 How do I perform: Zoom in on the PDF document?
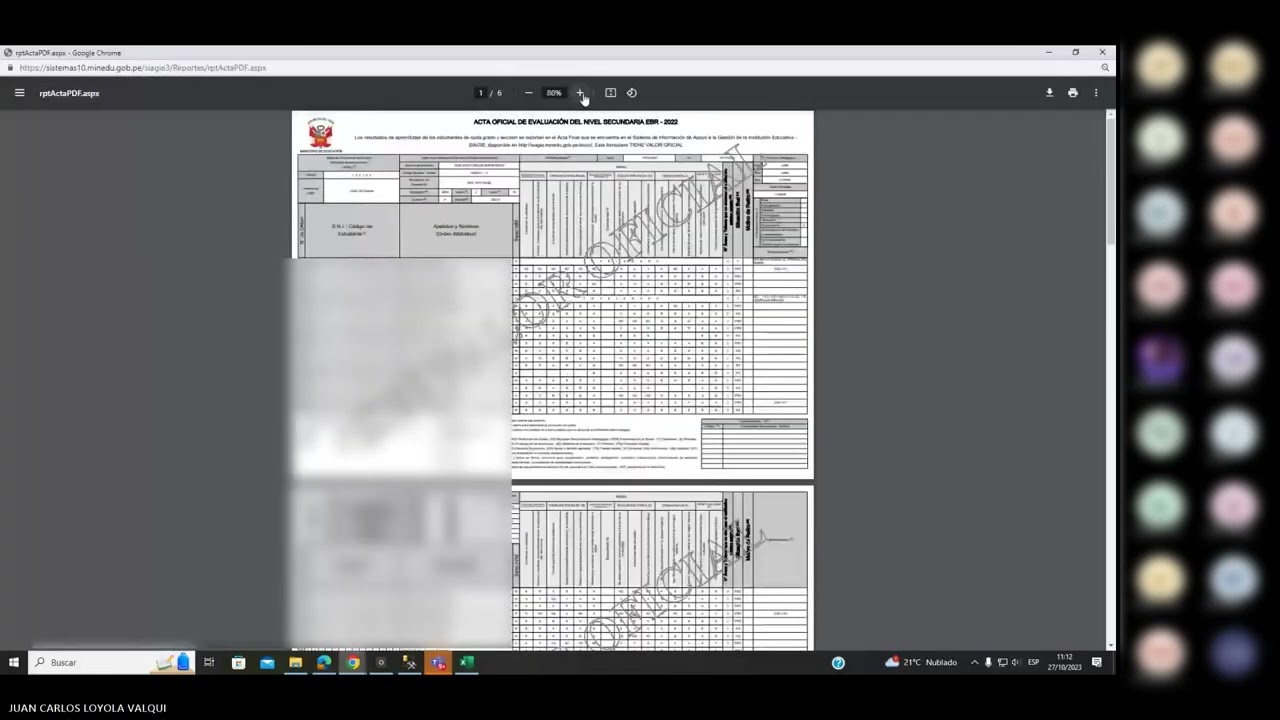click(580, 93)
